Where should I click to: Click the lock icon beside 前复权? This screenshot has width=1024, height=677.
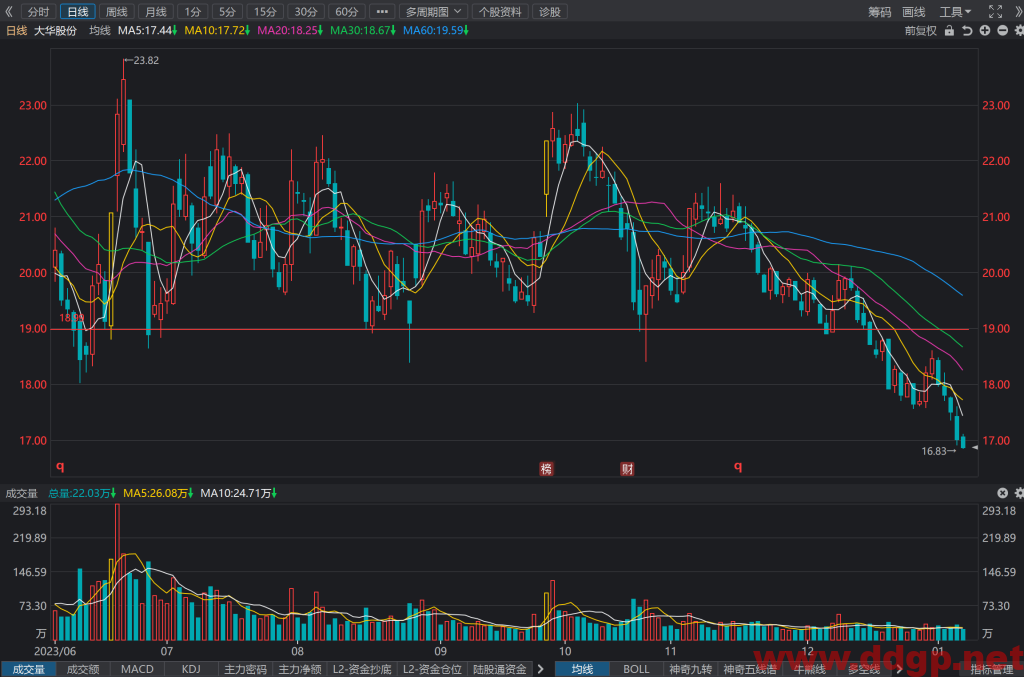[x=949, y=31]
